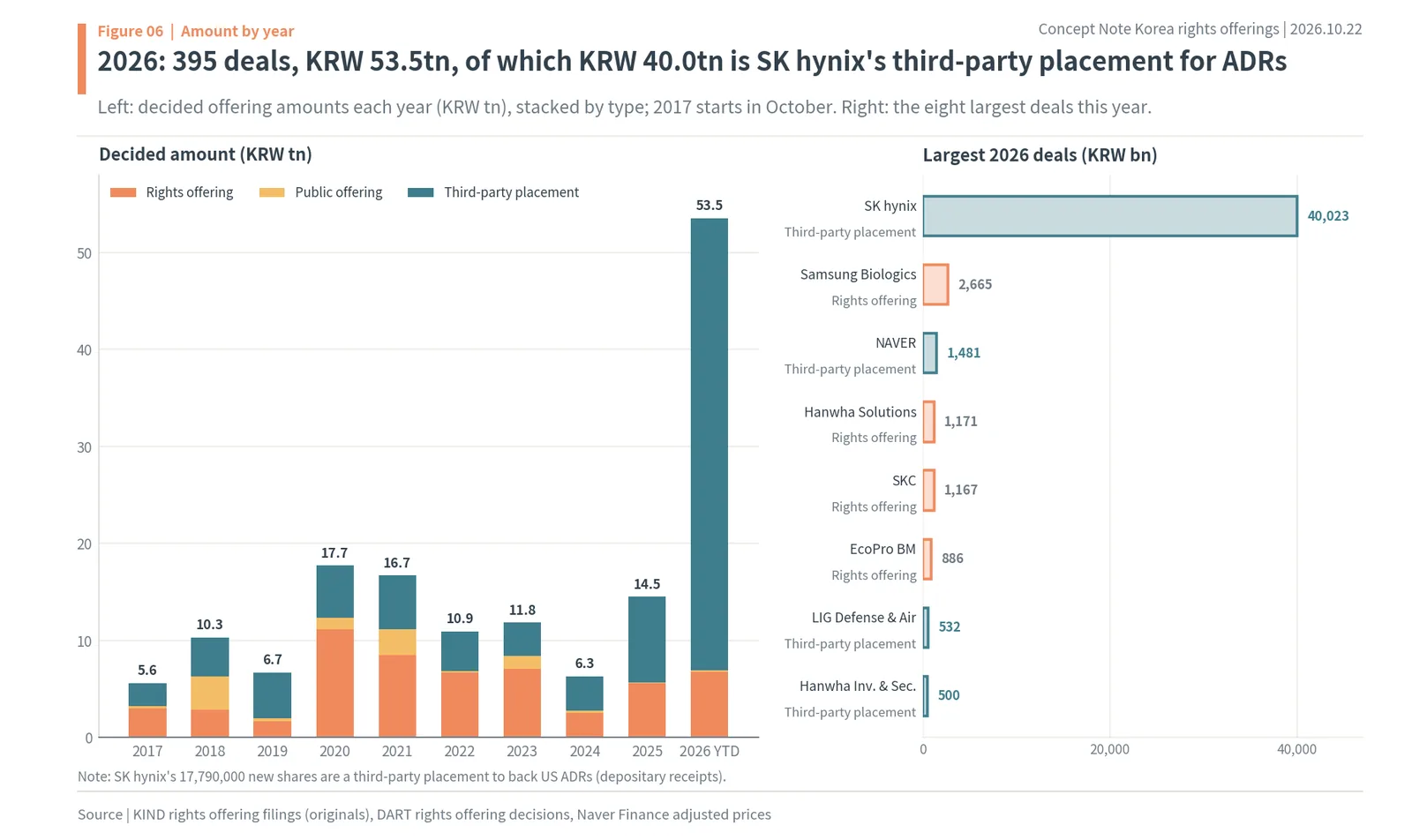1412x840 pixels.
Task: Click the Rights offering orange legend swatch
Action: pos(124,192)
